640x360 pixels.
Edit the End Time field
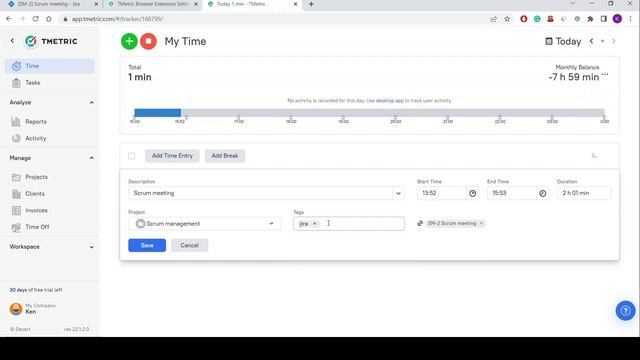click(512, 193)
